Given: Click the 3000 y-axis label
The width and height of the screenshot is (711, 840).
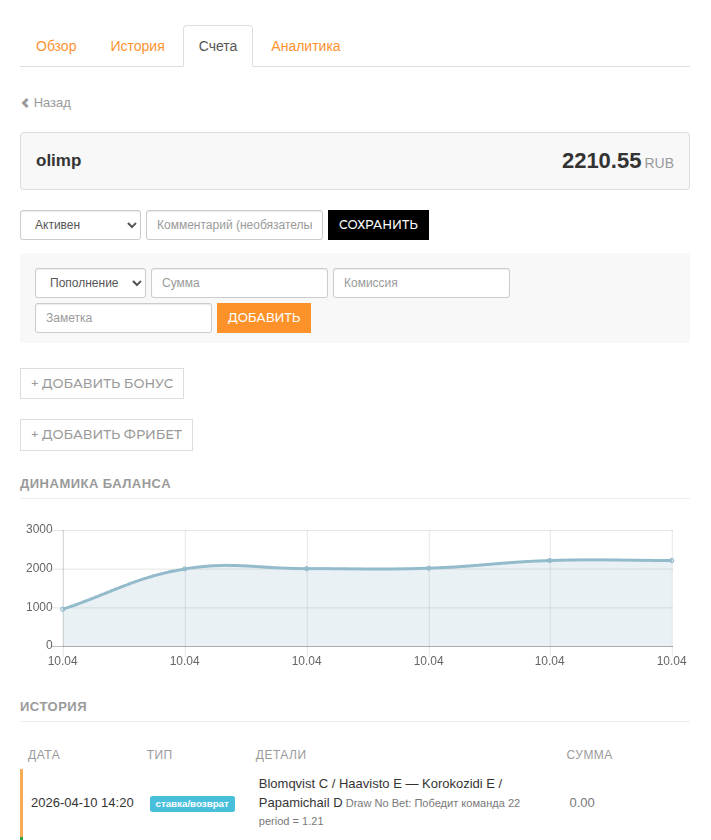Looking at the screenshot, I should point(39,529).
